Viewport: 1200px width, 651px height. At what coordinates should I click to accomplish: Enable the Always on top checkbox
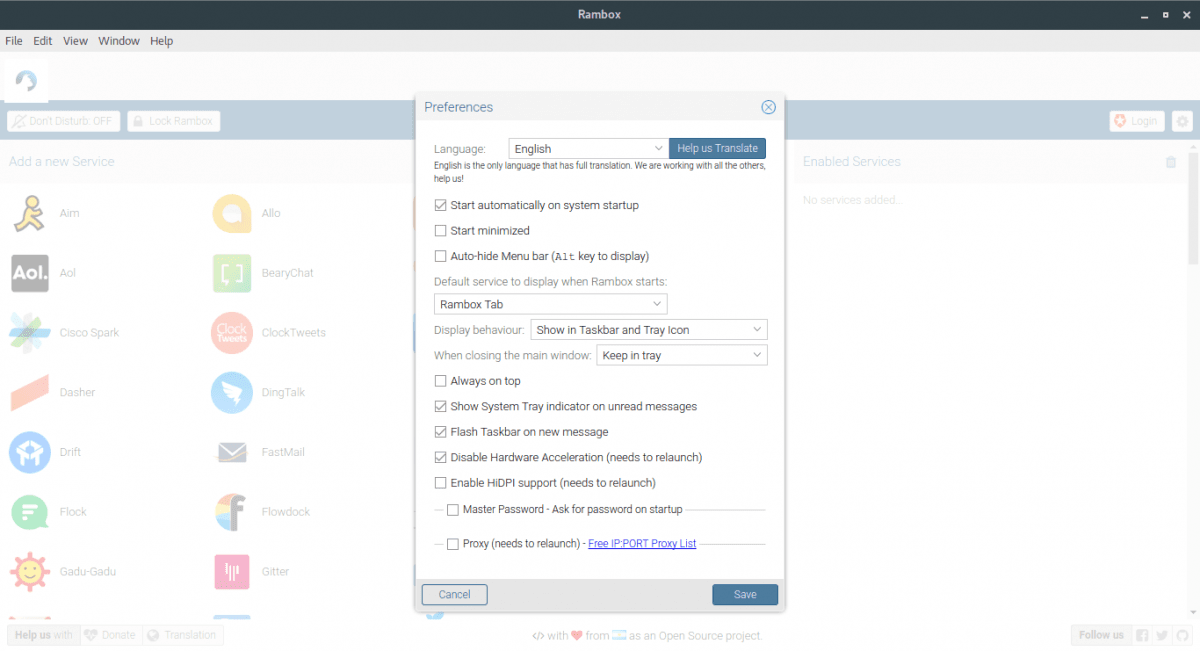(x=441, y=381)
